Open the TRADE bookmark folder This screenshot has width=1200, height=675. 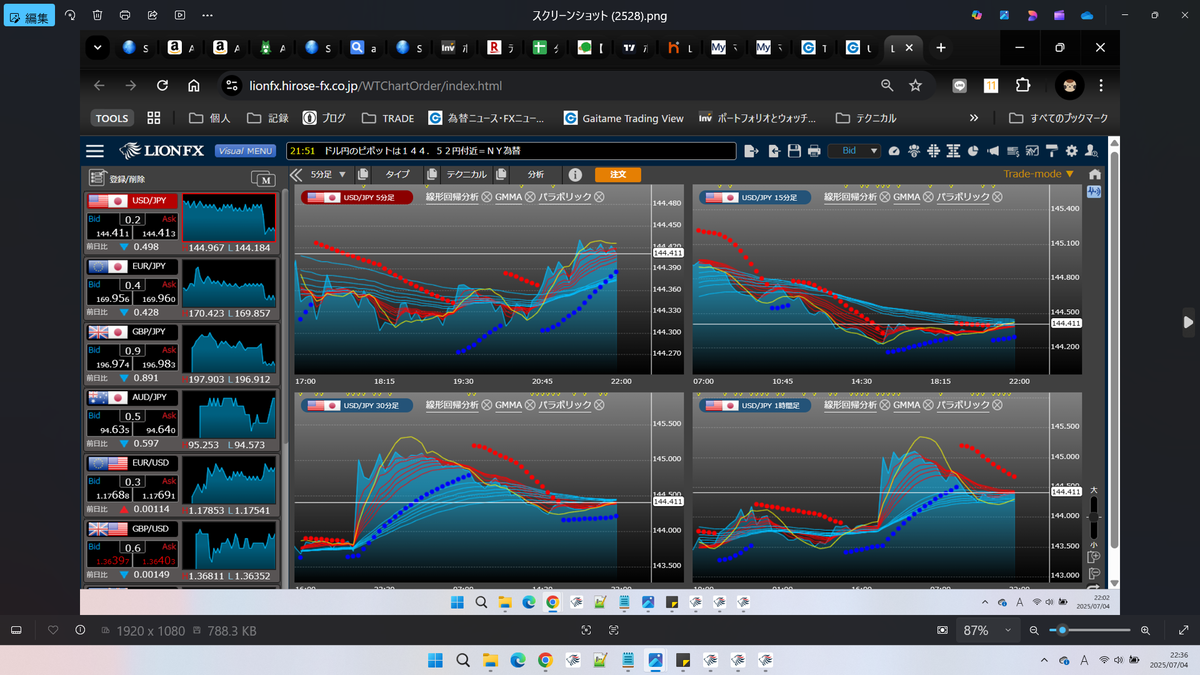387,118
